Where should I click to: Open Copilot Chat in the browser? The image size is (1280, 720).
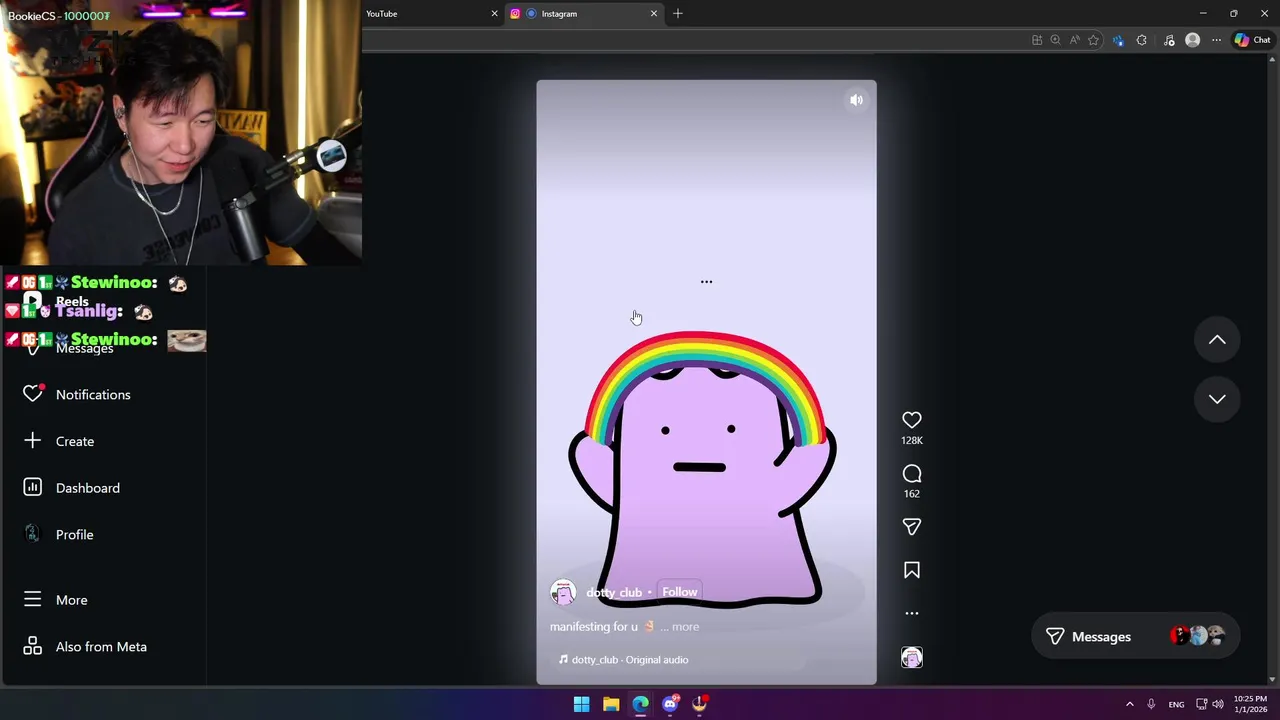coord(1252,40)
